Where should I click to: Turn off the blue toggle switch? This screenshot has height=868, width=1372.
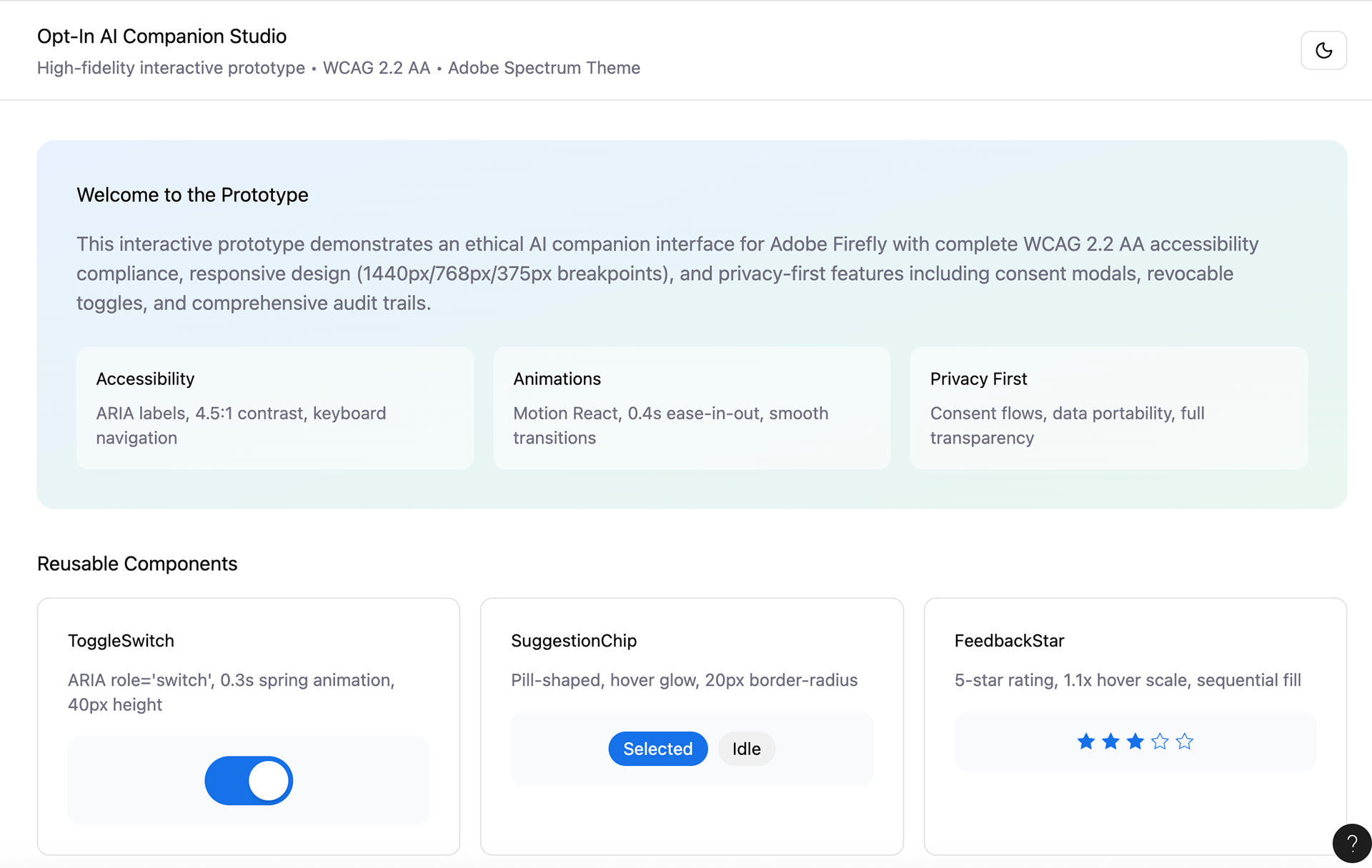tap(249, 780)
